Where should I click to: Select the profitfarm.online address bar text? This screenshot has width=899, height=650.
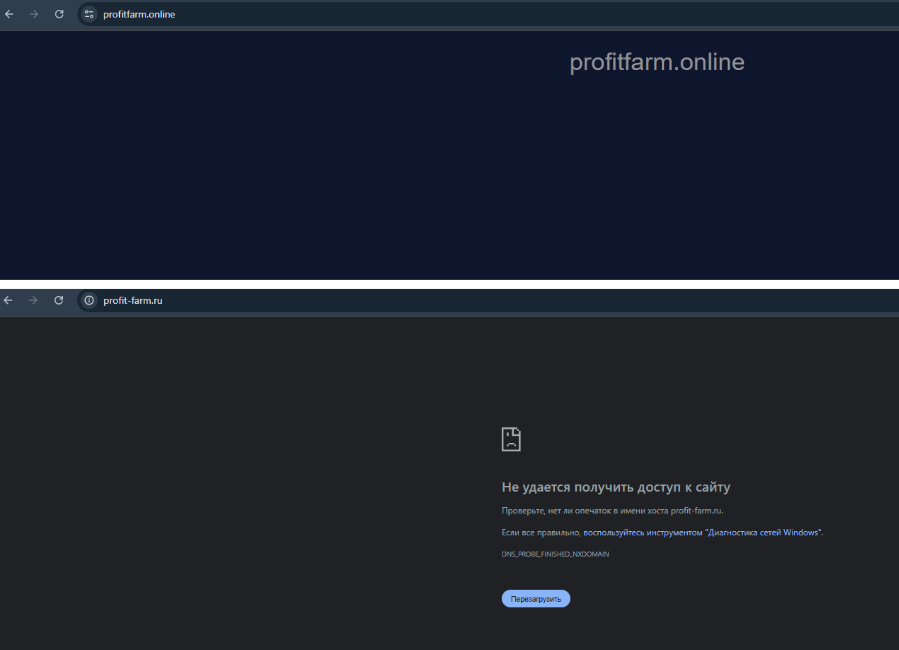(x=139, y=14)
